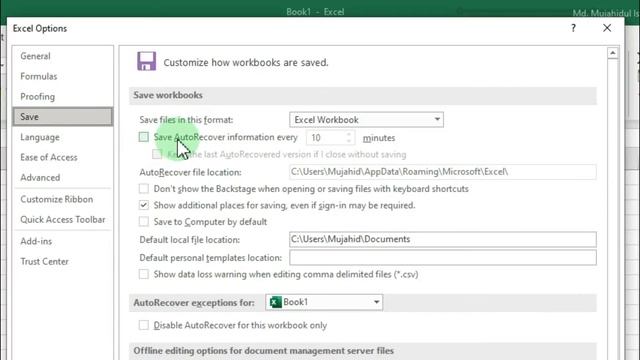Open Trust Center options
The height and width of the screenshot is (360, 640).
click(x=62, y=262)
